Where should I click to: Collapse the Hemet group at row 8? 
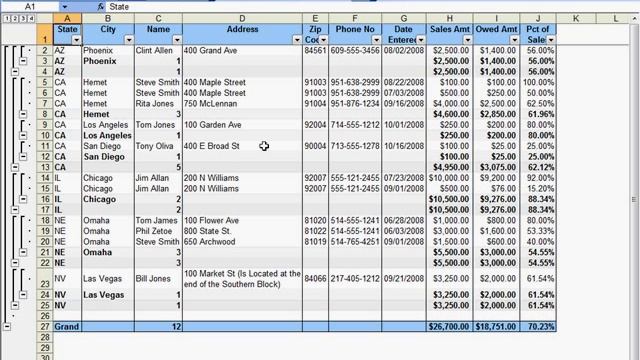tap(23, 114)
